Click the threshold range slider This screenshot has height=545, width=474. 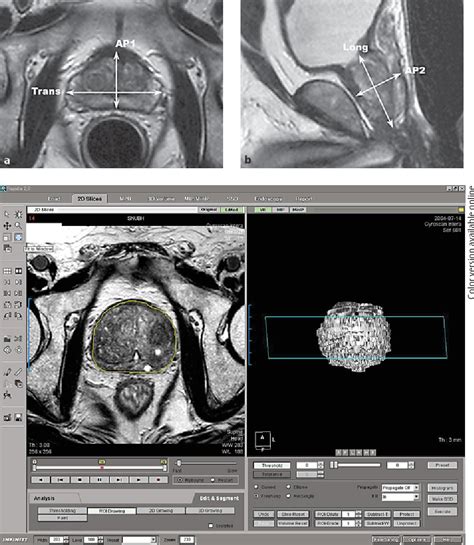click(355, 465)
